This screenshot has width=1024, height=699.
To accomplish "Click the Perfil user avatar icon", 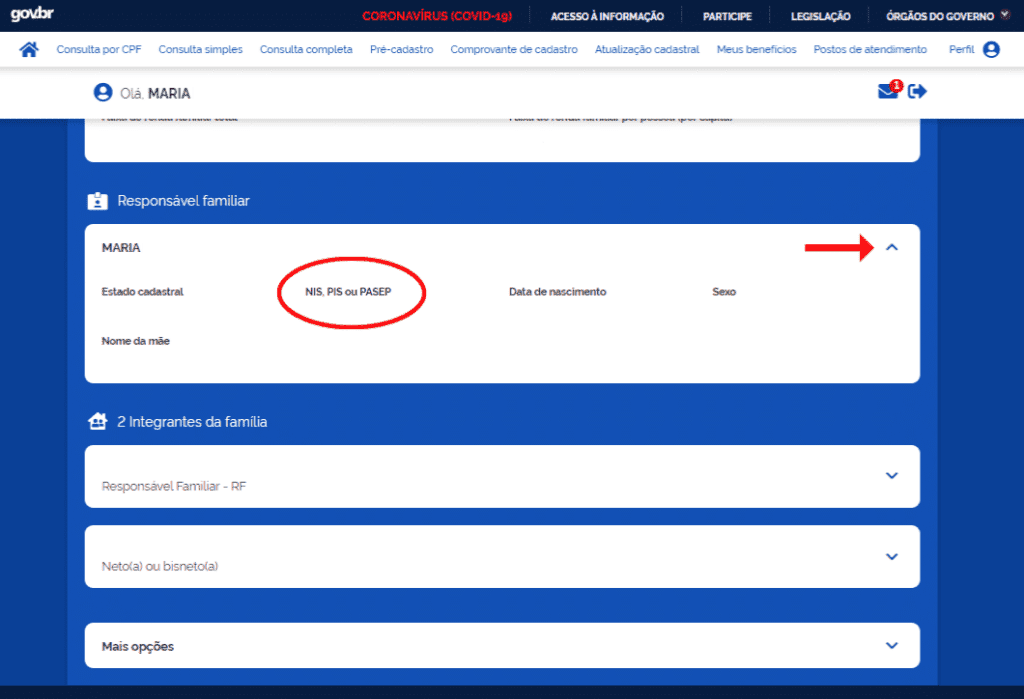I will point(991,49).
